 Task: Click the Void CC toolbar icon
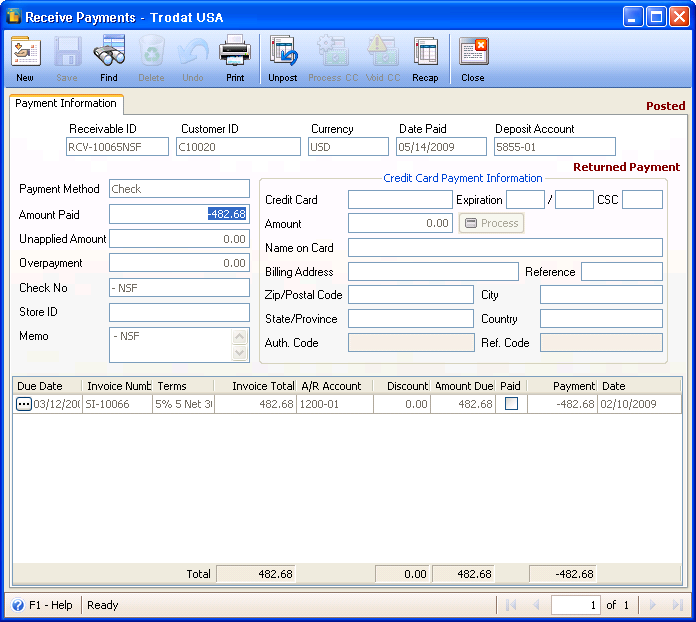click(383, 52)
